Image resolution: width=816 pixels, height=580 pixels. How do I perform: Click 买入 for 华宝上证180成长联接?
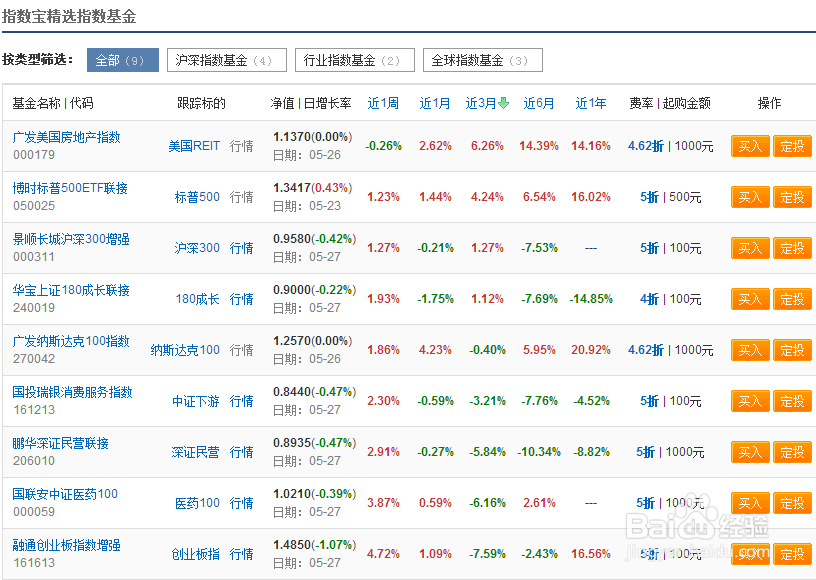click(x=750, y=299)
